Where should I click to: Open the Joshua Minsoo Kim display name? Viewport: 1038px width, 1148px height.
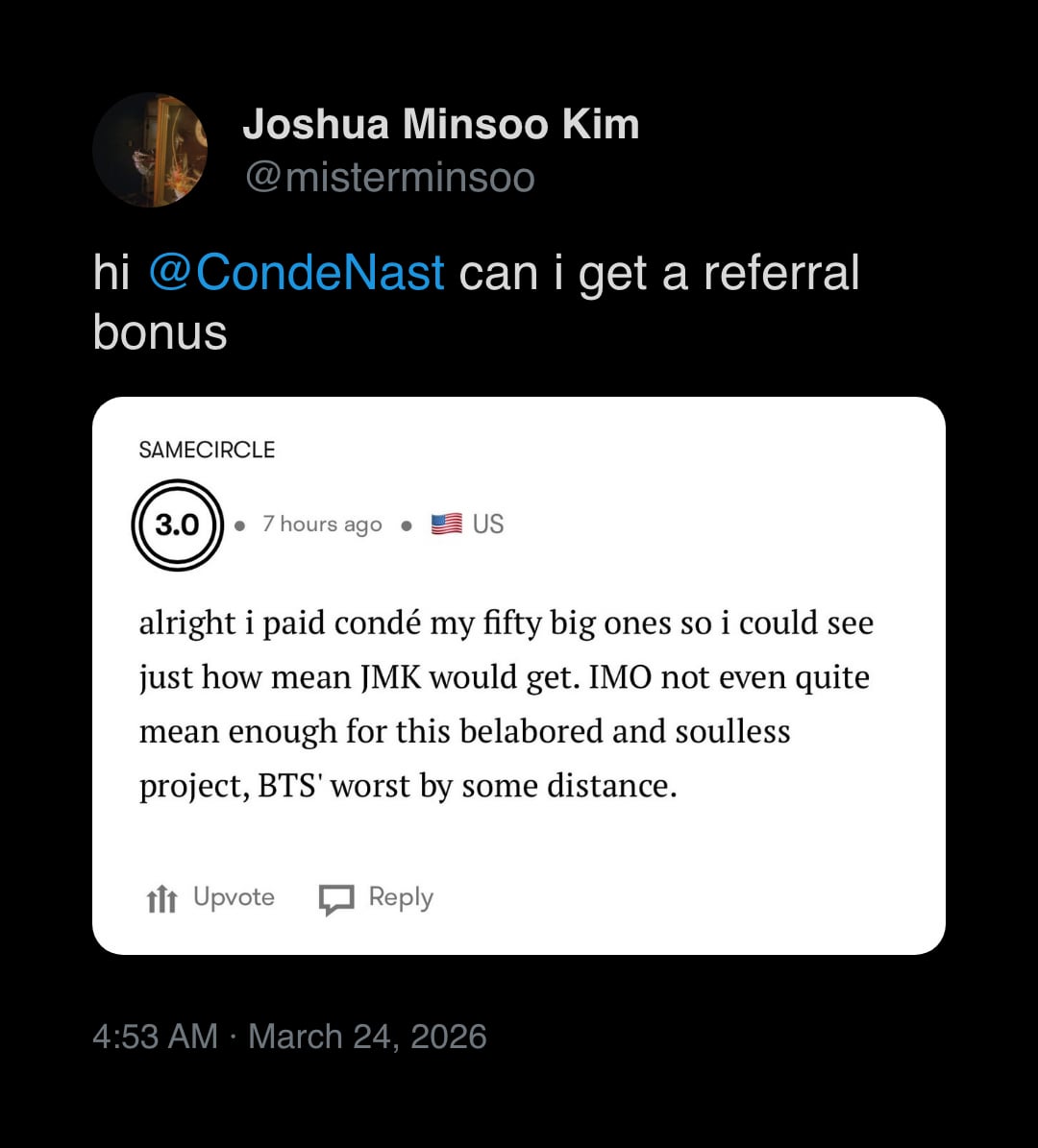click(440, 124)
